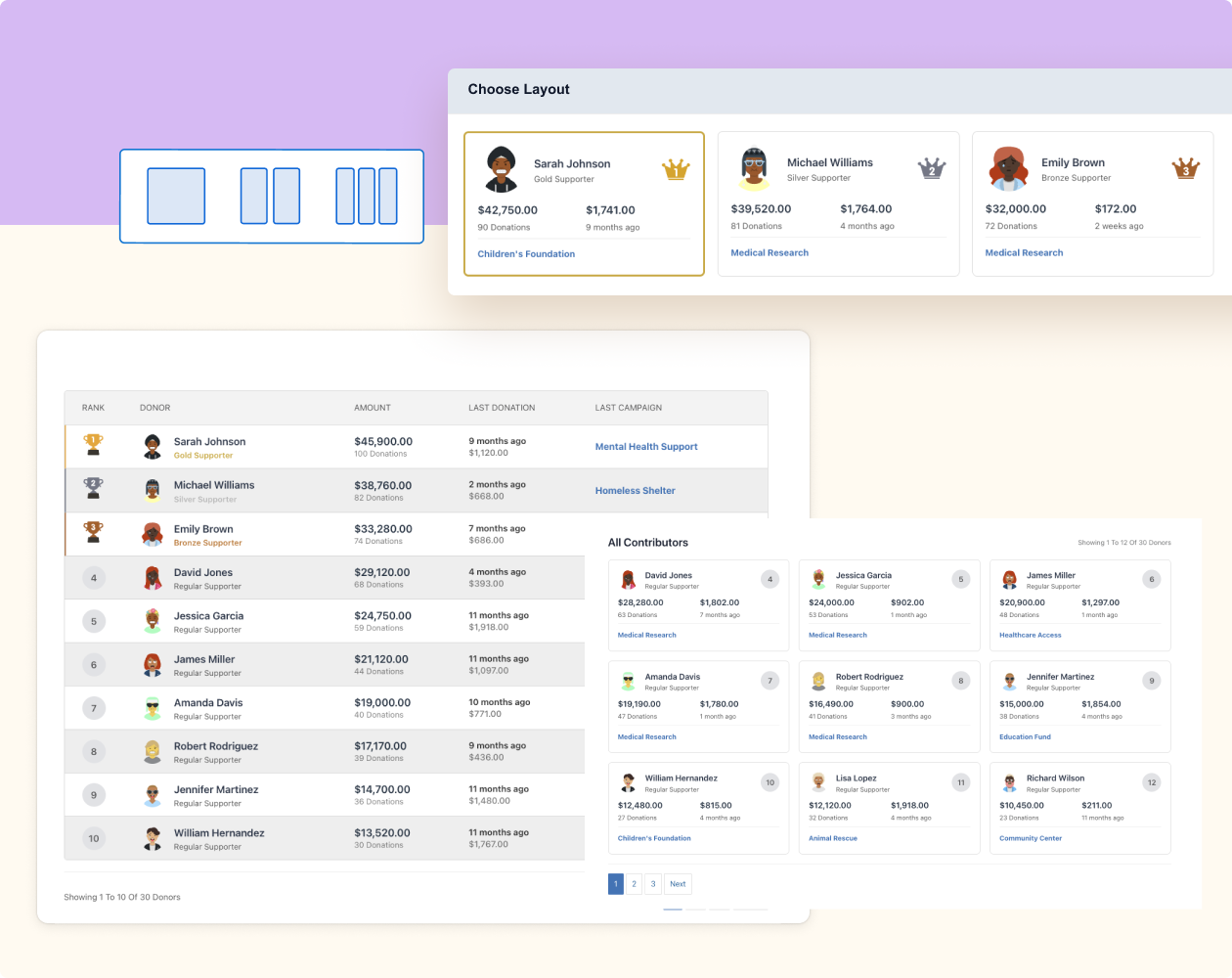Open the Mental Health Support campaign link
The width and height of the screenshot is (1232, 978).
pos(646,446)
